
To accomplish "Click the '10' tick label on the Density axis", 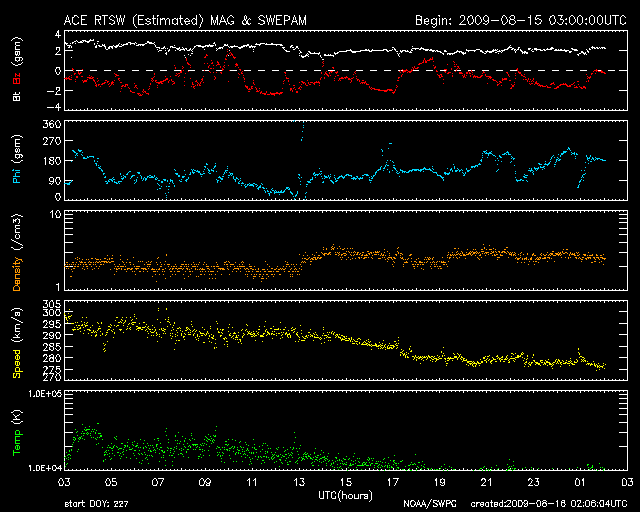I will [x=55, y=214].
